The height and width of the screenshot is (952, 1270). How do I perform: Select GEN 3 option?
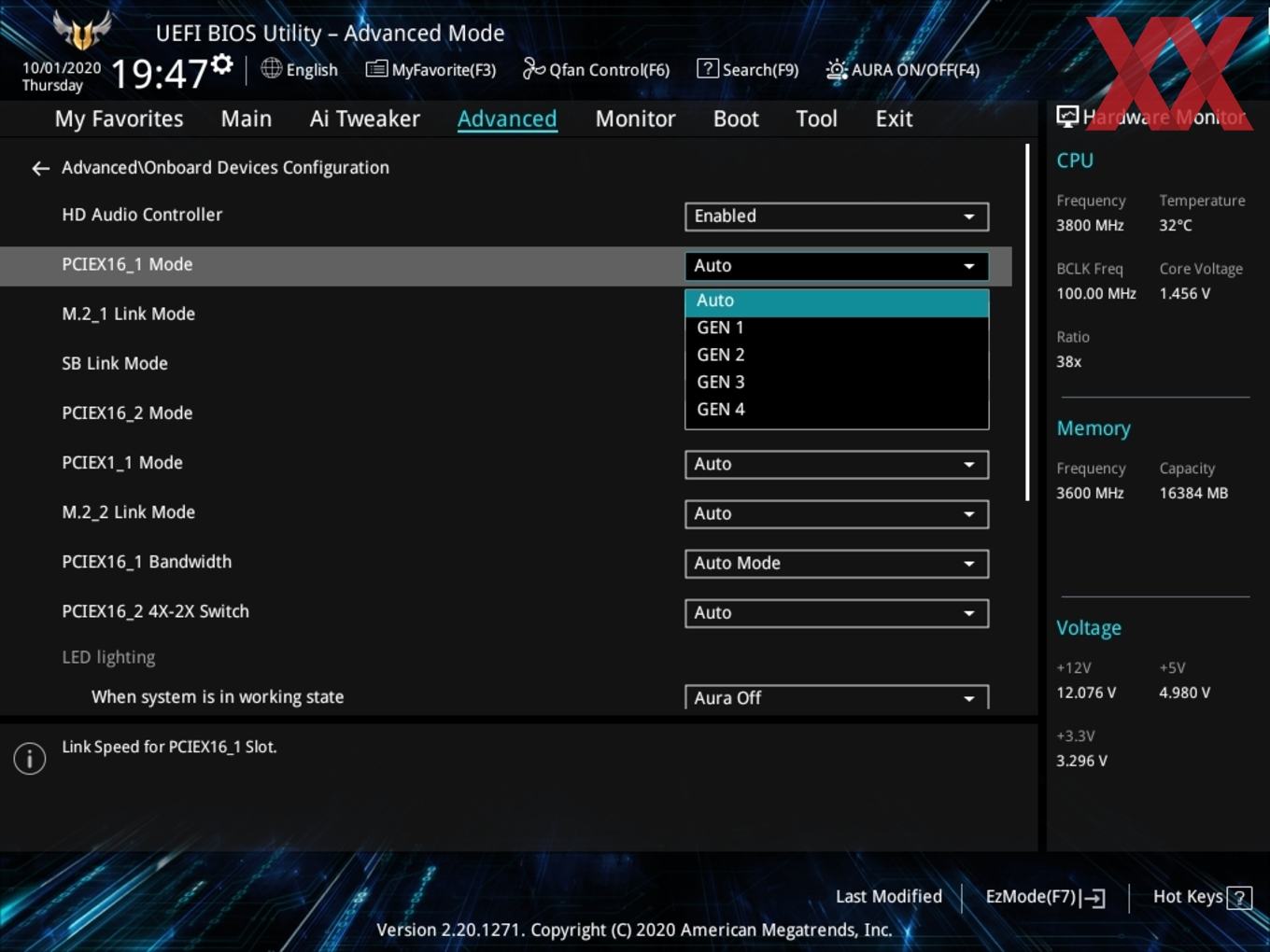tap(837, 383)
